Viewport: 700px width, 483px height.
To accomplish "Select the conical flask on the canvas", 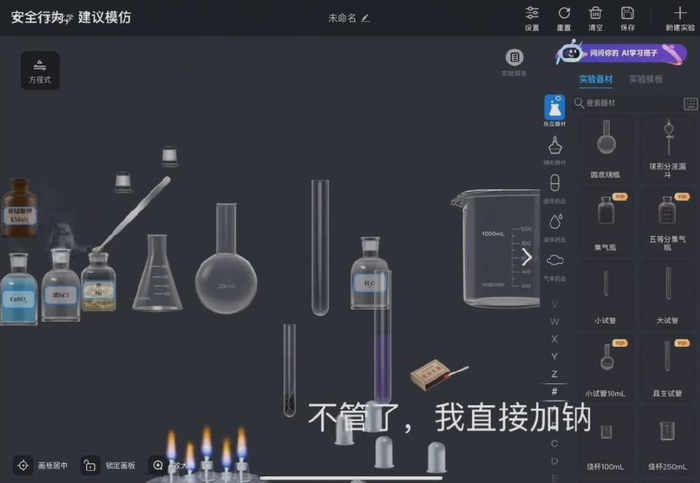I will pyautogui.click(x=157, y=272).
